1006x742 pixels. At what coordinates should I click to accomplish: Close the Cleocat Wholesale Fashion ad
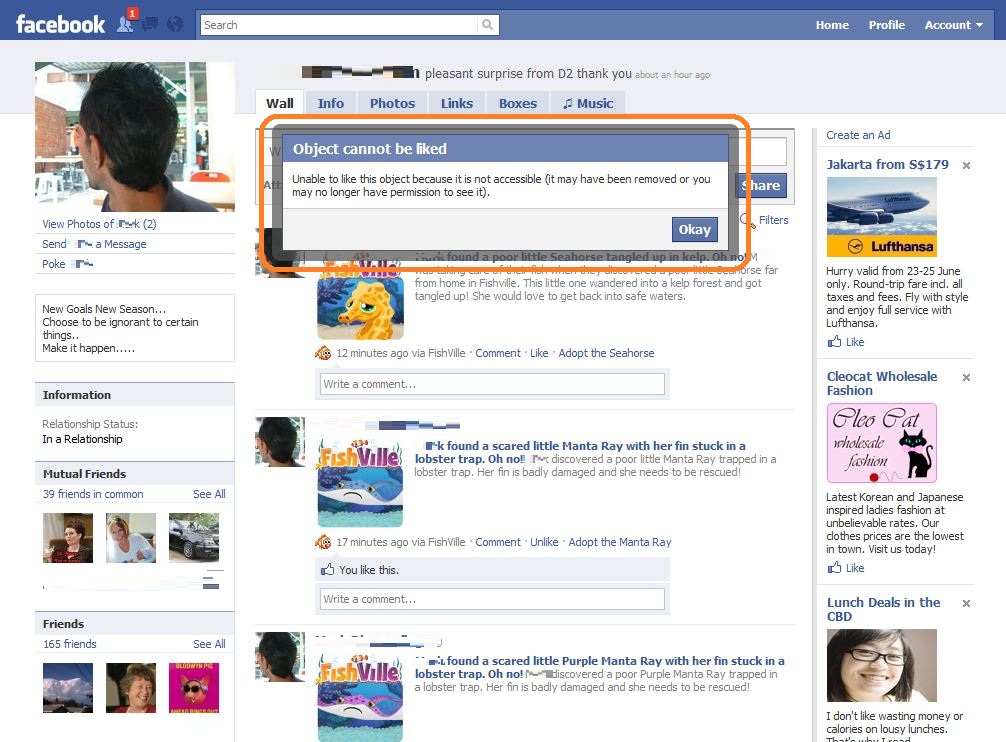[966, 378]
